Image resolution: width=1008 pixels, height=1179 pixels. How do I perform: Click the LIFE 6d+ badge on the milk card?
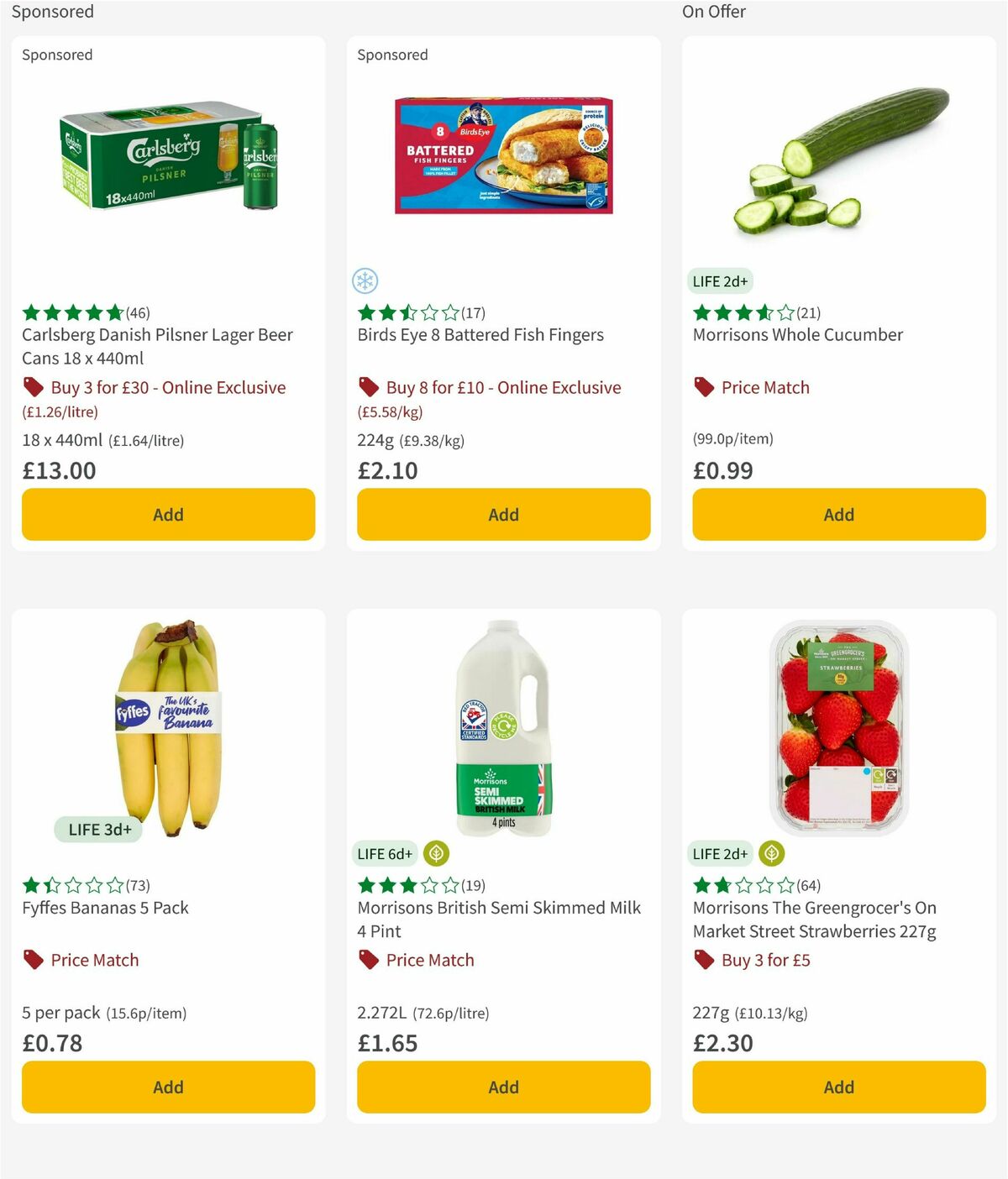[385, 853]
